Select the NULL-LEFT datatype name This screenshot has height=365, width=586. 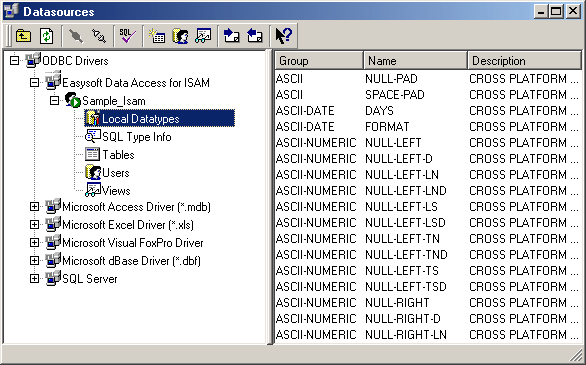(393, 143)
